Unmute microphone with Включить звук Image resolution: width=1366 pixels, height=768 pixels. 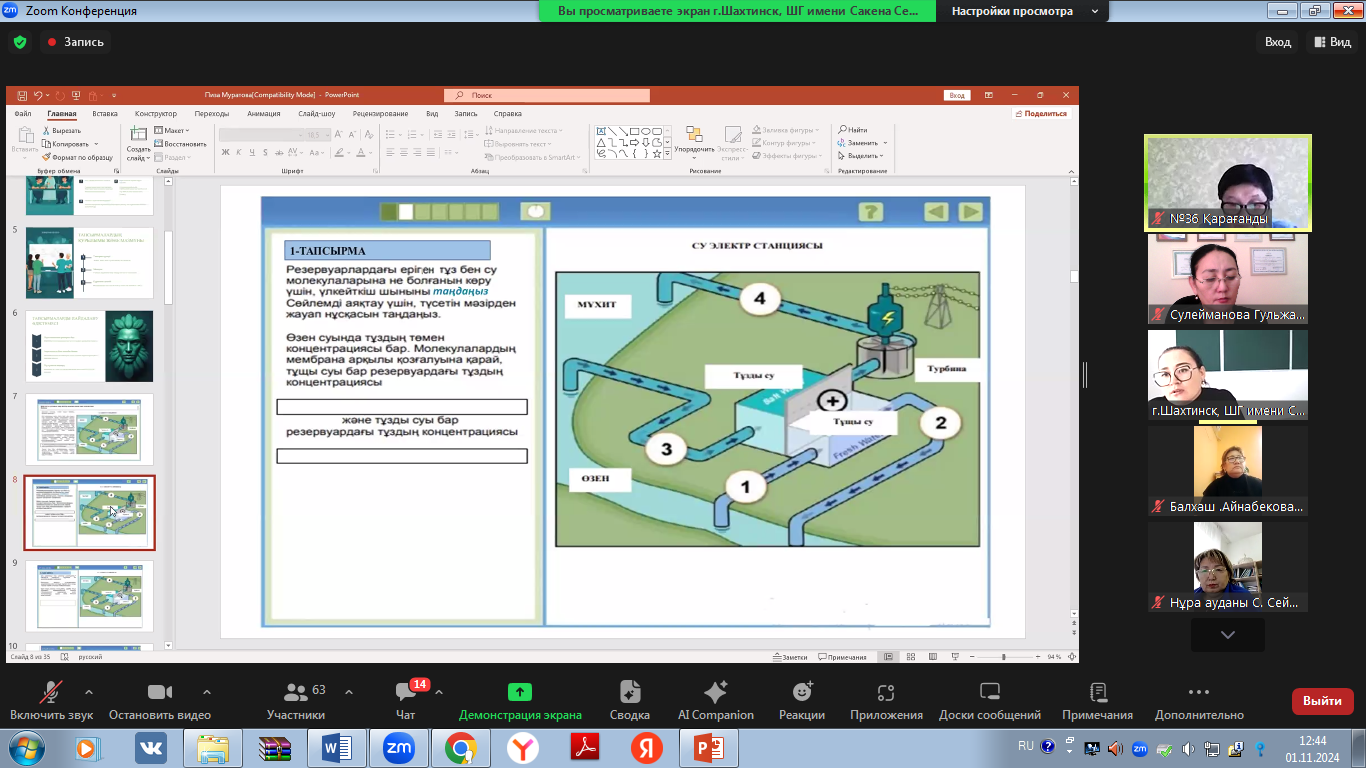click(x=51, y=700)
